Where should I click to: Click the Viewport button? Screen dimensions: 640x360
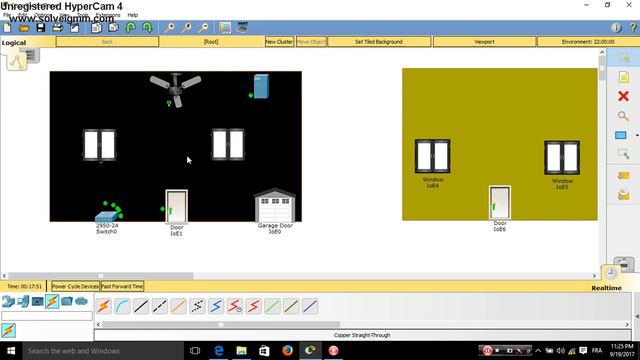click(484, 42)
